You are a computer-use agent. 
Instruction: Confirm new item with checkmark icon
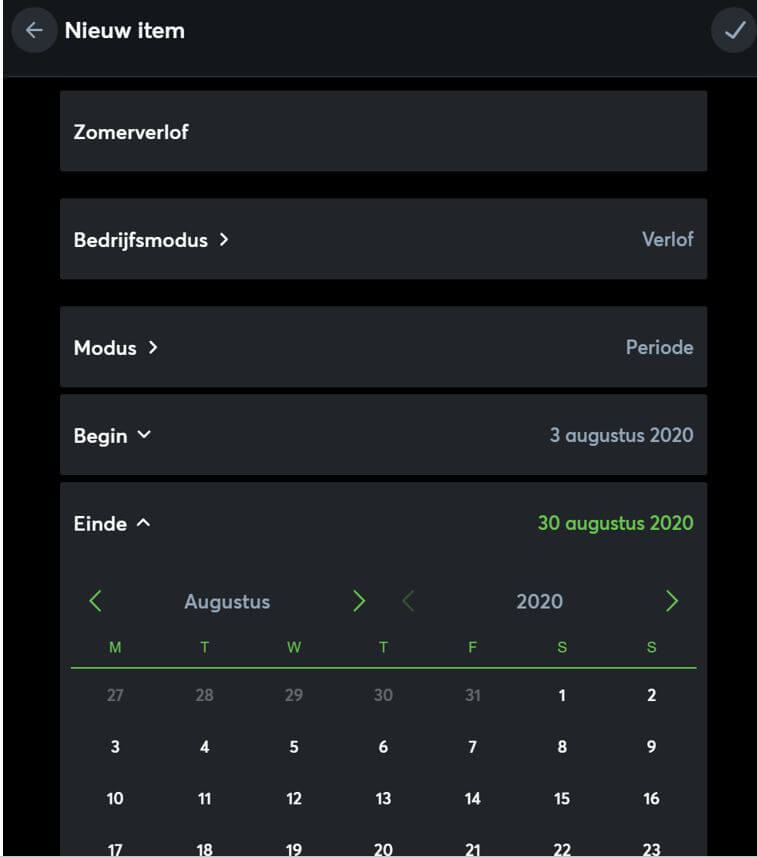tap(734, 30)
